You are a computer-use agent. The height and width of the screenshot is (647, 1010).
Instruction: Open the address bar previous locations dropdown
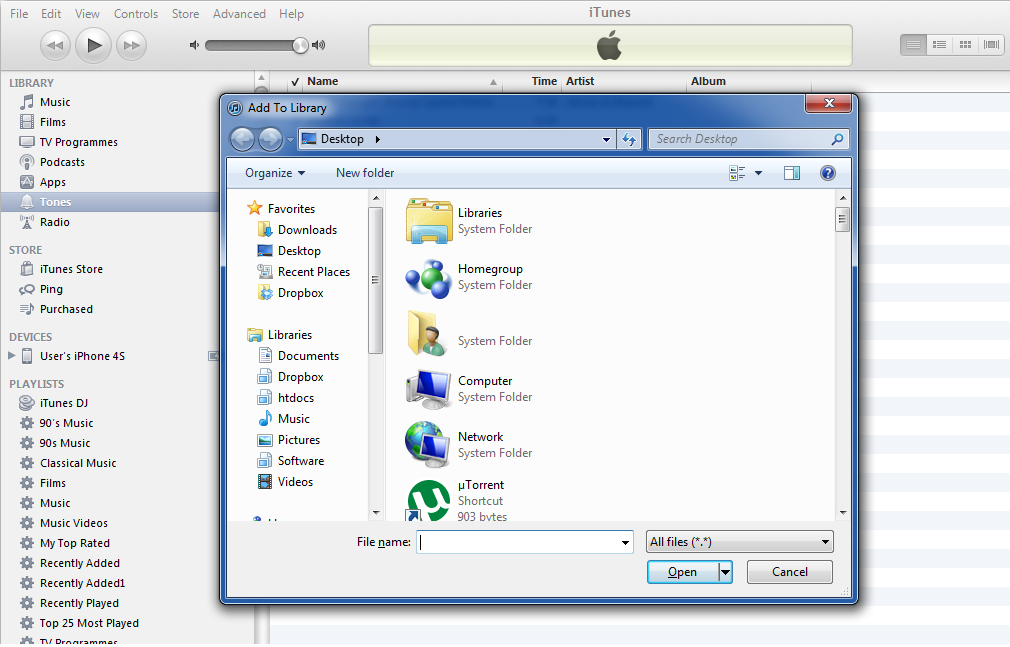606,139
